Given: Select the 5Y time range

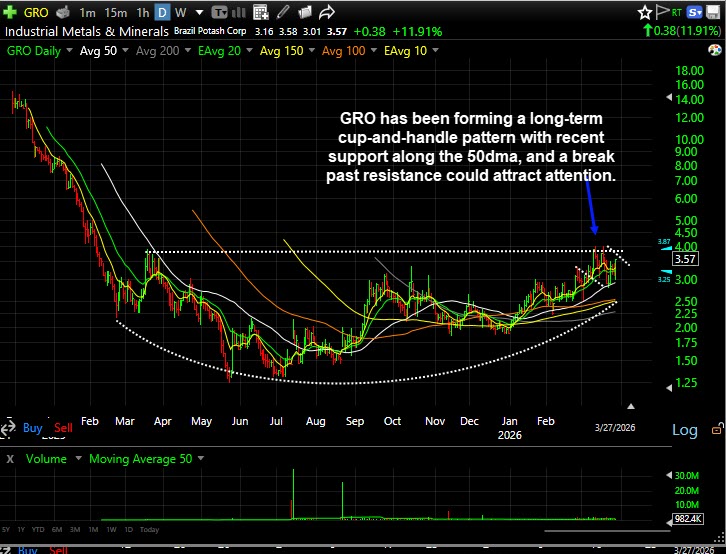Looking at the screenshot, I should click(6, 529).
